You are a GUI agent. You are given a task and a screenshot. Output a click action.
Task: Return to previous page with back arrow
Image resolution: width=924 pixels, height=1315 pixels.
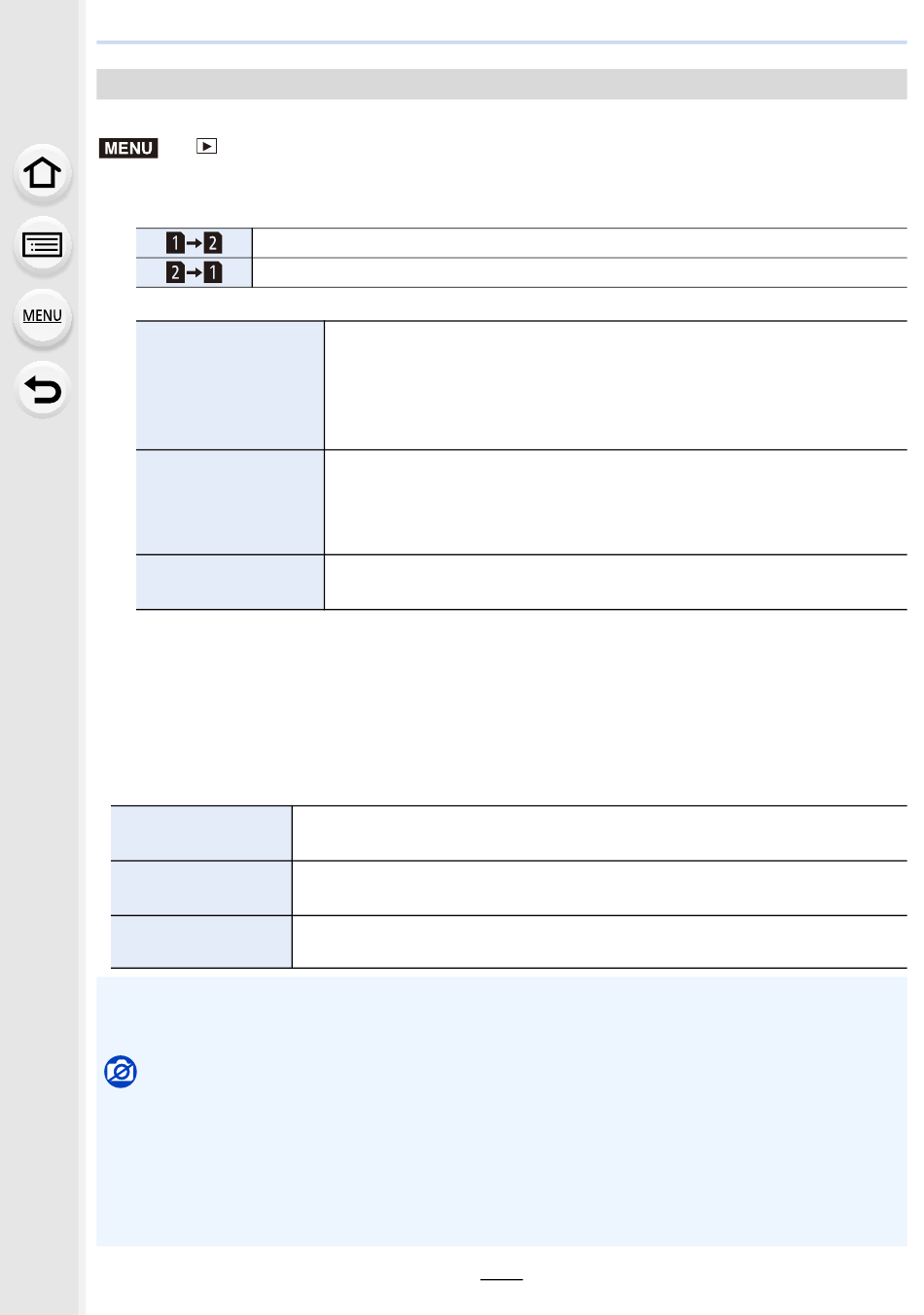point(42,390)
